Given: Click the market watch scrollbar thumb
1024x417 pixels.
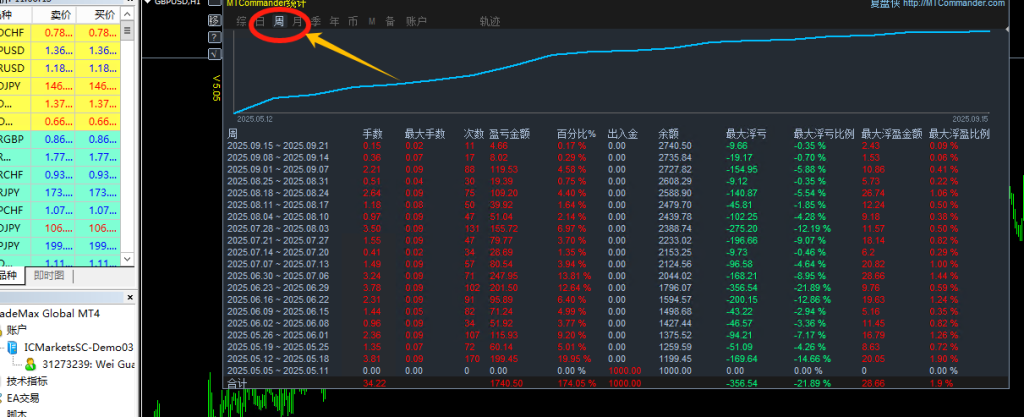Looking at the screenshot, I should click(127, 30).
